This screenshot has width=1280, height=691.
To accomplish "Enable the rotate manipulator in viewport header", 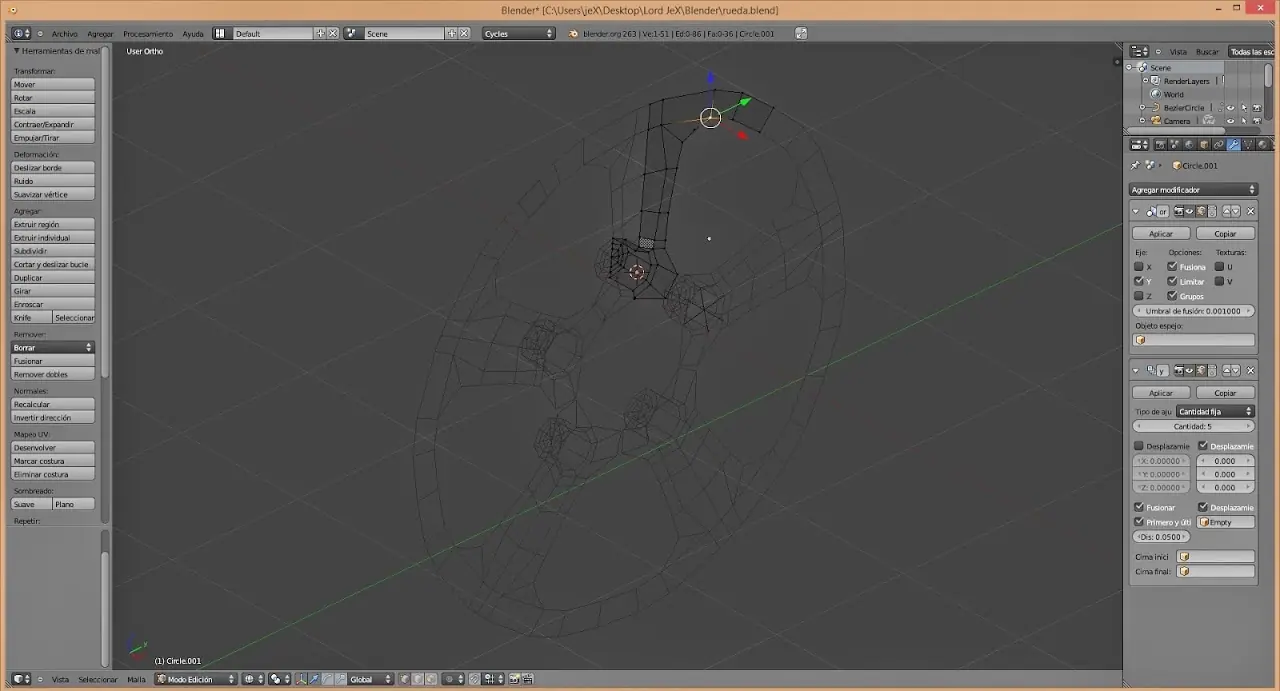I will point(327,679).
